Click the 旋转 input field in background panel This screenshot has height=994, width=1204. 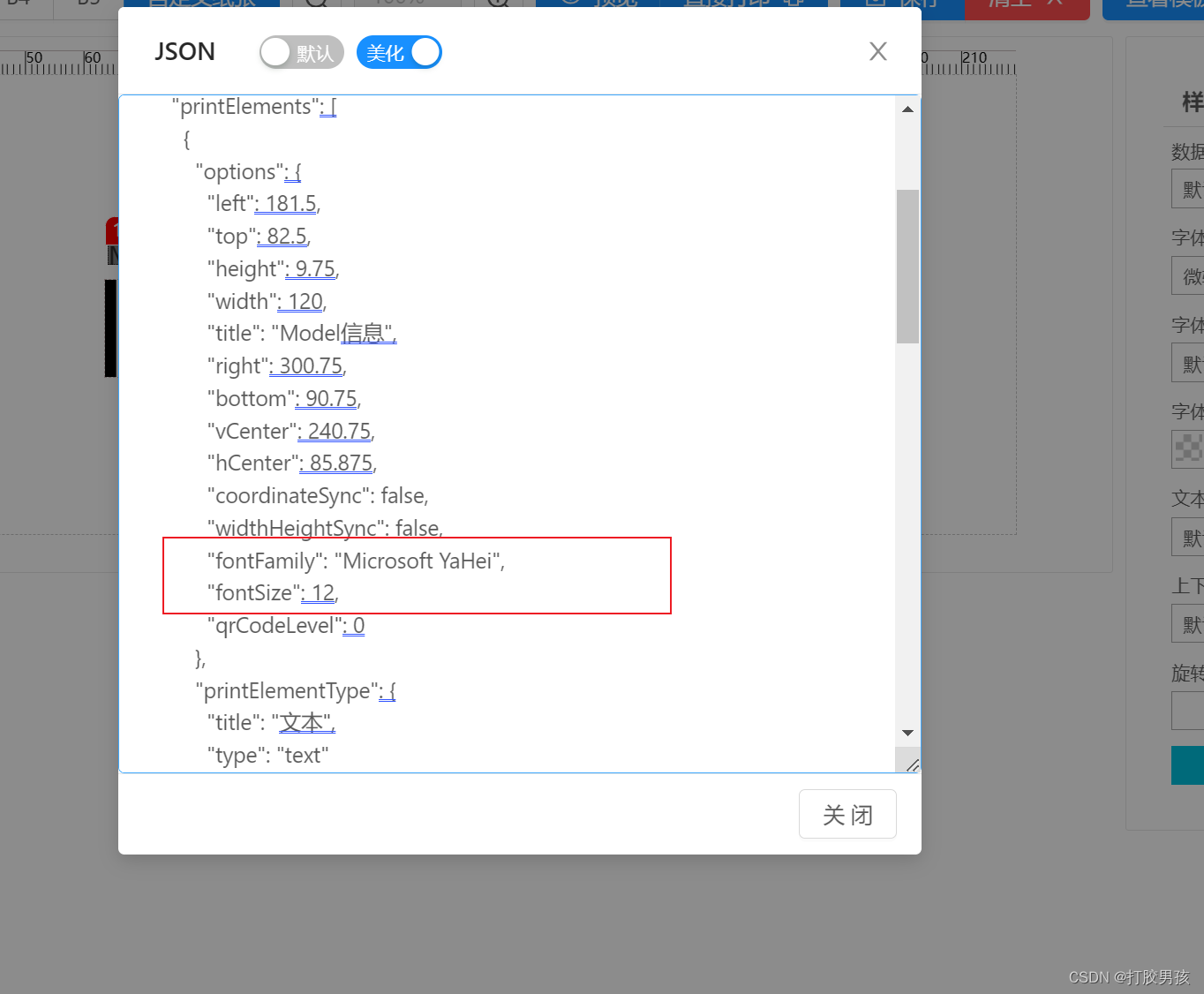(x=1187, y=711)
